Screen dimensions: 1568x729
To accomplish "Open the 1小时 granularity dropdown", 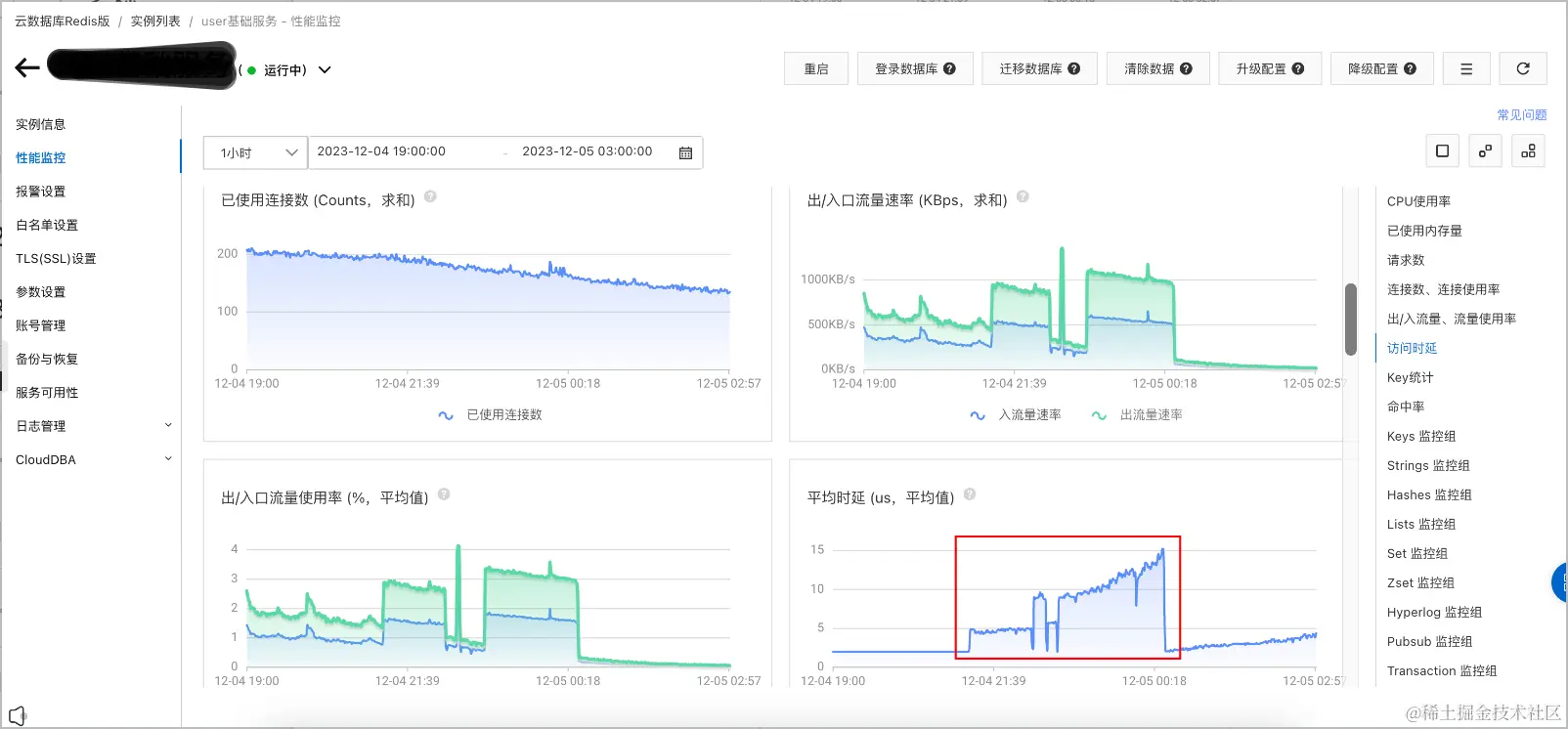I will click(x=255, y=152).
